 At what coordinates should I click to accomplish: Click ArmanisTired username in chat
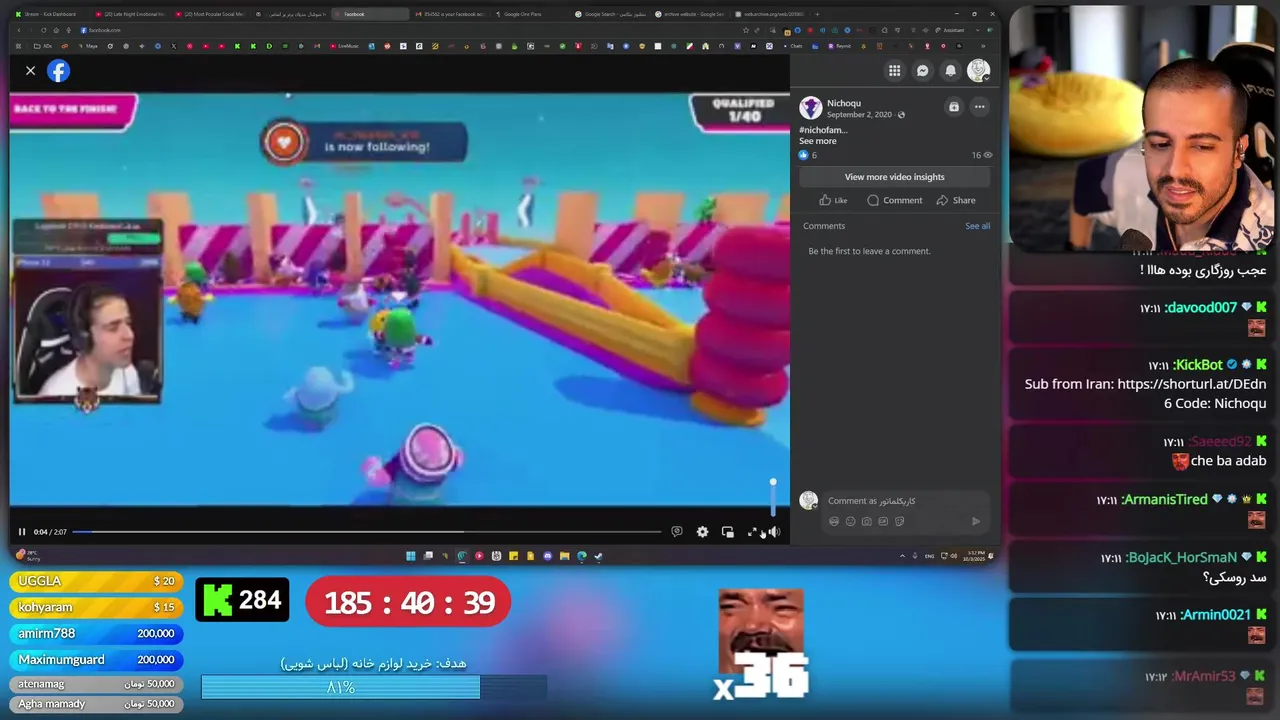point(1166,499)
